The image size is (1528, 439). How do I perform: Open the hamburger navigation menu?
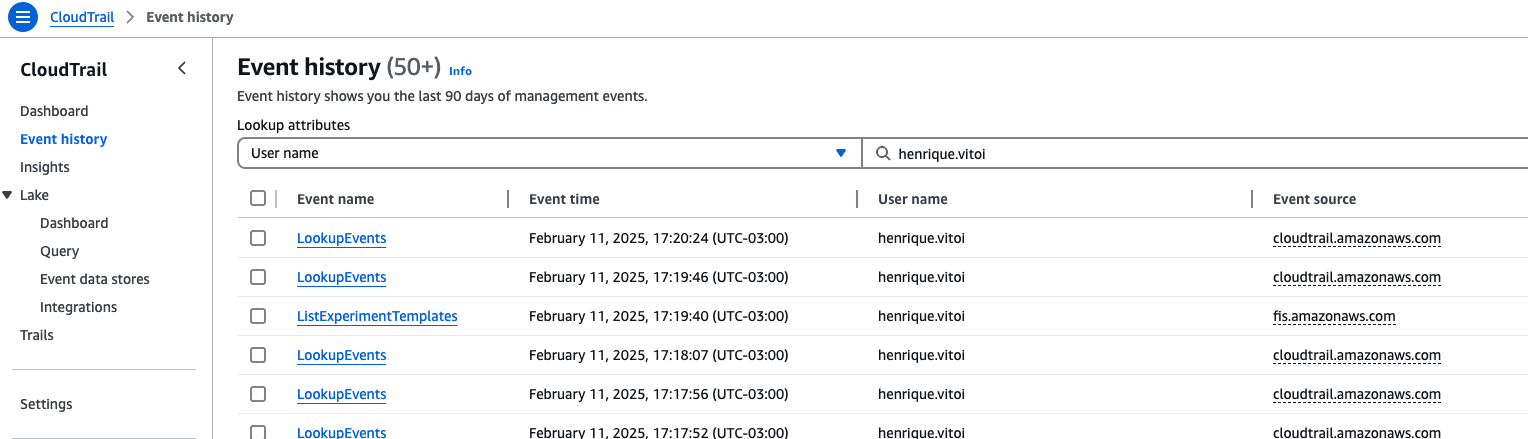[x=22, y=17]
